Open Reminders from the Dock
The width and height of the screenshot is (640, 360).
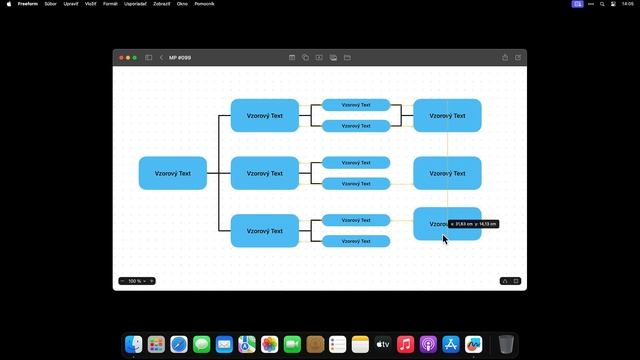point(338,344)
